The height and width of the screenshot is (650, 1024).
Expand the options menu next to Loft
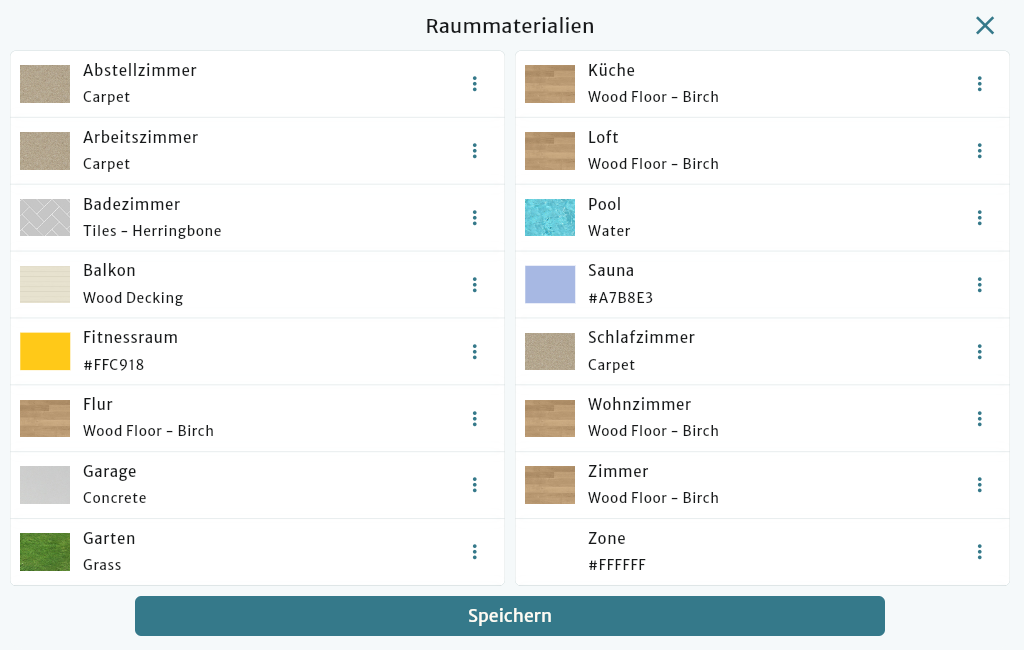coord(980,151)
